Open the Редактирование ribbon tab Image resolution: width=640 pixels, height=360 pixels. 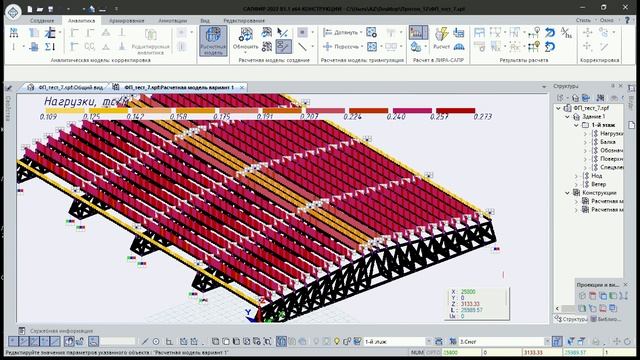244,20
